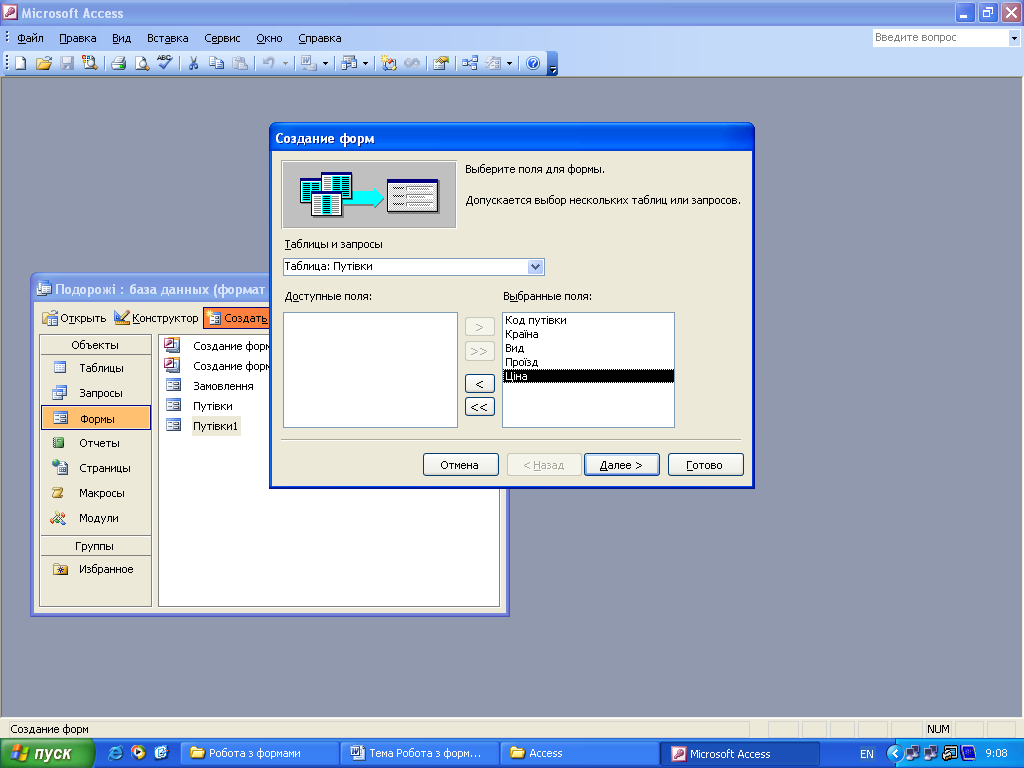The height and width of the screenshot is (768, 1024).
Task: Click Создать in database window
Action: pos(237,318)
